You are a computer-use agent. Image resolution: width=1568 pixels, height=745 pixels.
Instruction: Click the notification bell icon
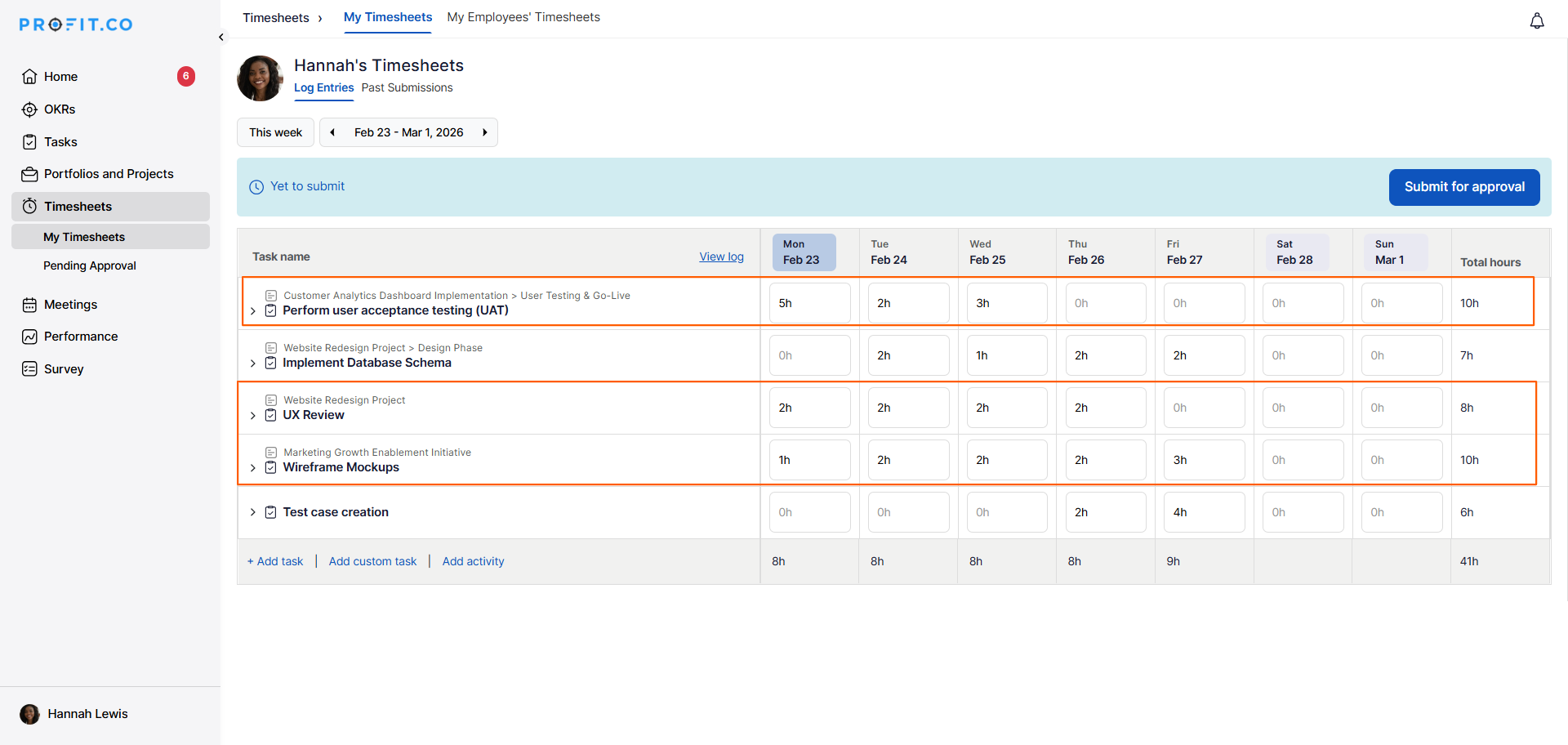point(1536,21)
